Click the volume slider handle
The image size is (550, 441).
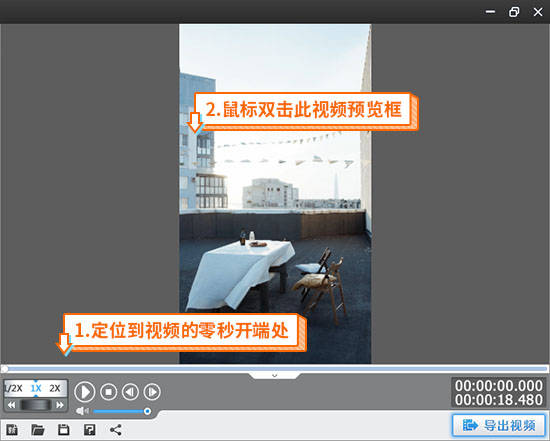tap(147, 411)
